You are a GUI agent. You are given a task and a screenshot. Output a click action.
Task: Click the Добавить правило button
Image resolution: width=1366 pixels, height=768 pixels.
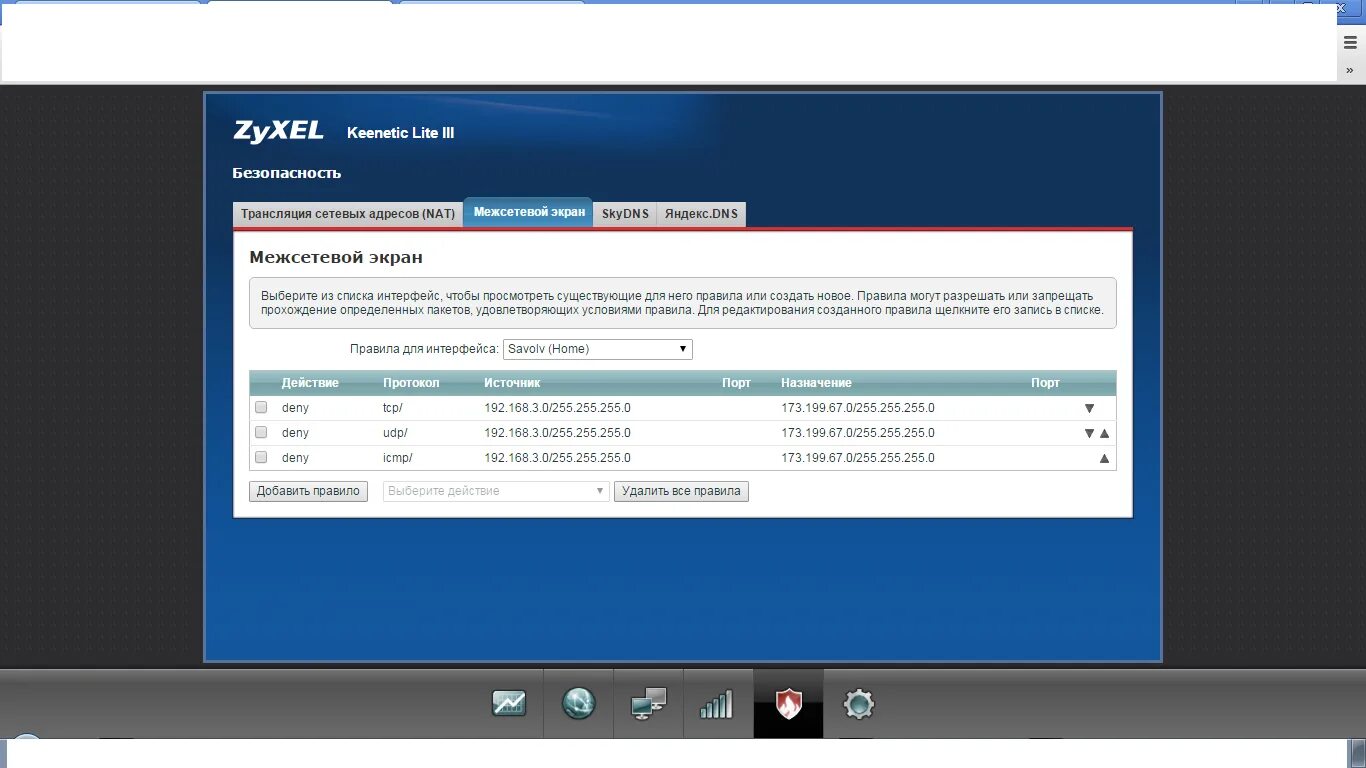pos(308,491)
